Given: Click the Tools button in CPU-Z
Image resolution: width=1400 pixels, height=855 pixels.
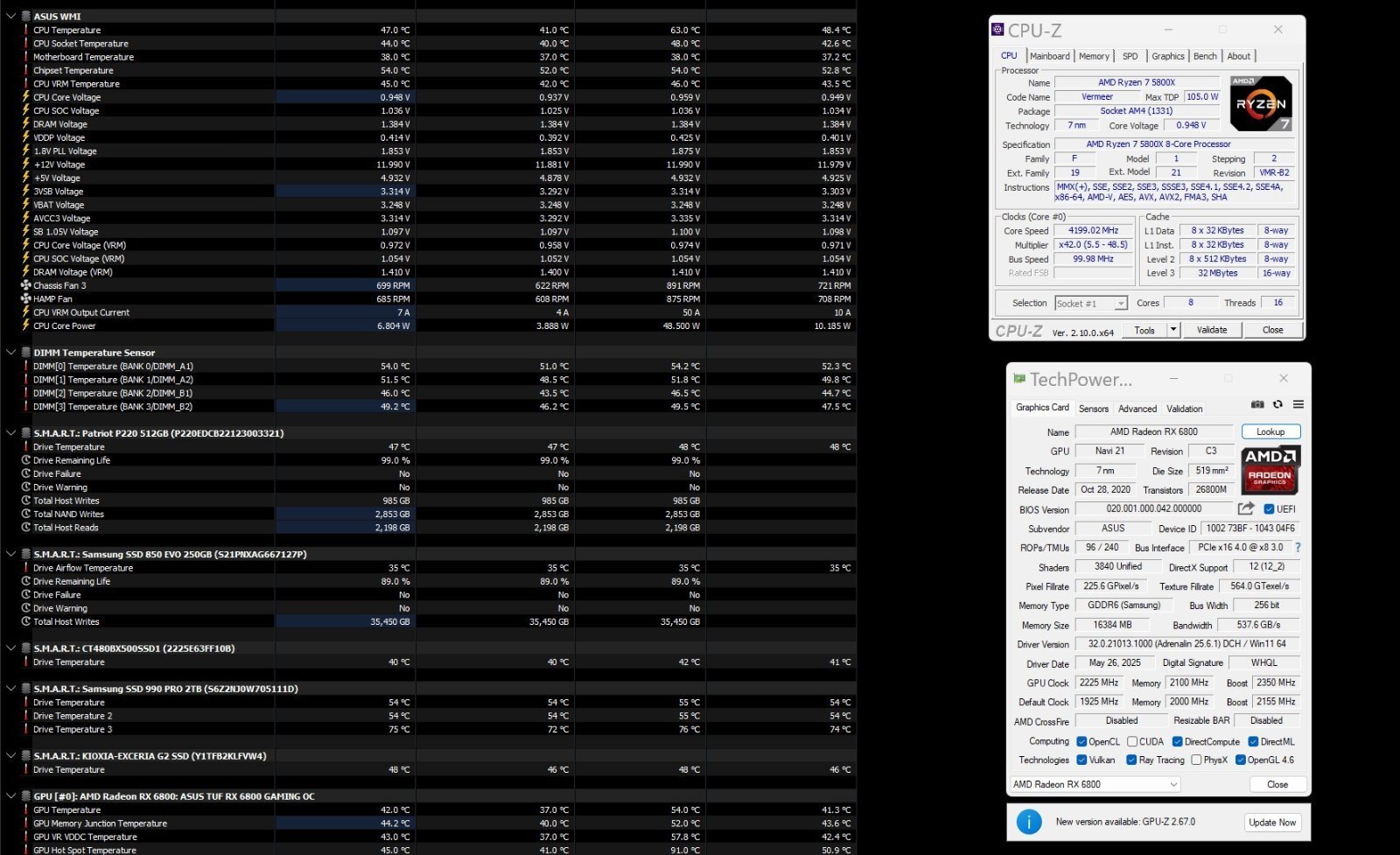Looking at the screenshot, I should coord(1144,330).
